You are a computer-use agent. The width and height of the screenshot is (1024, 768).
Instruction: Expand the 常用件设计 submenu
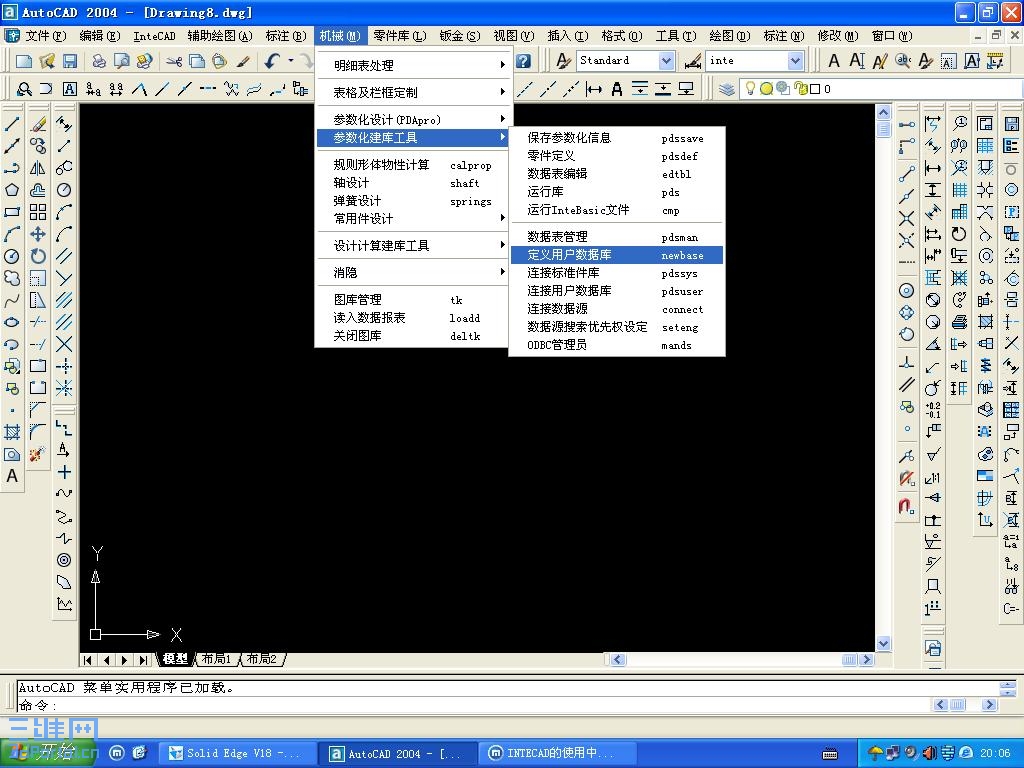pyautogui.click(x=413, y=219)
